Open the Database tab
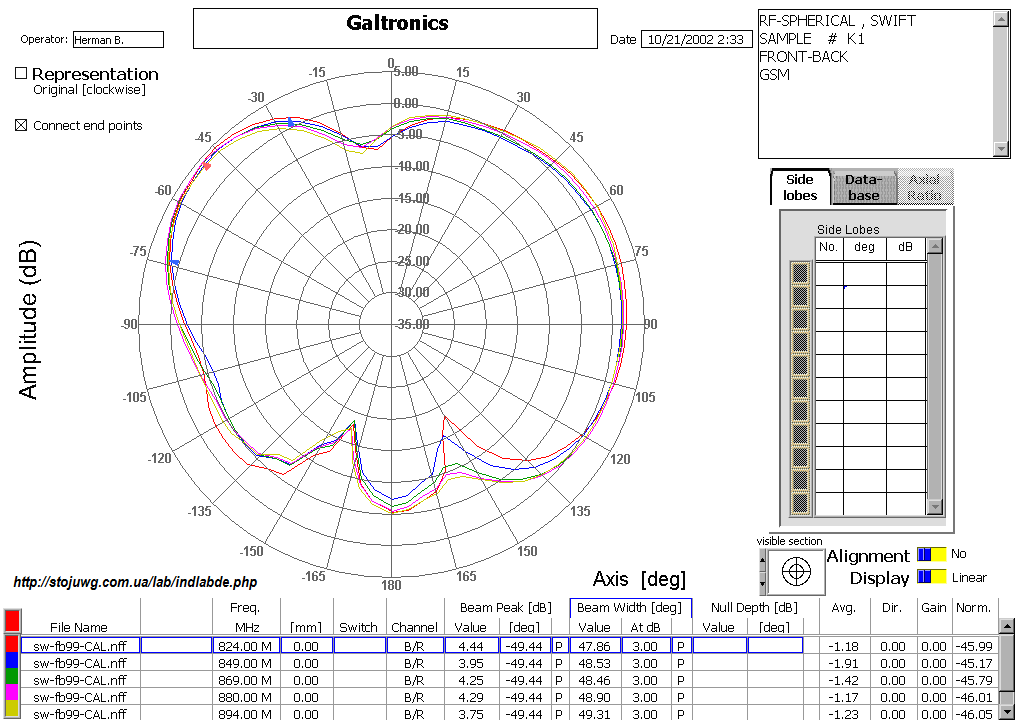The width and height of the screenshot is (1020, 728). pyautogui.click(x=863, y=187)
